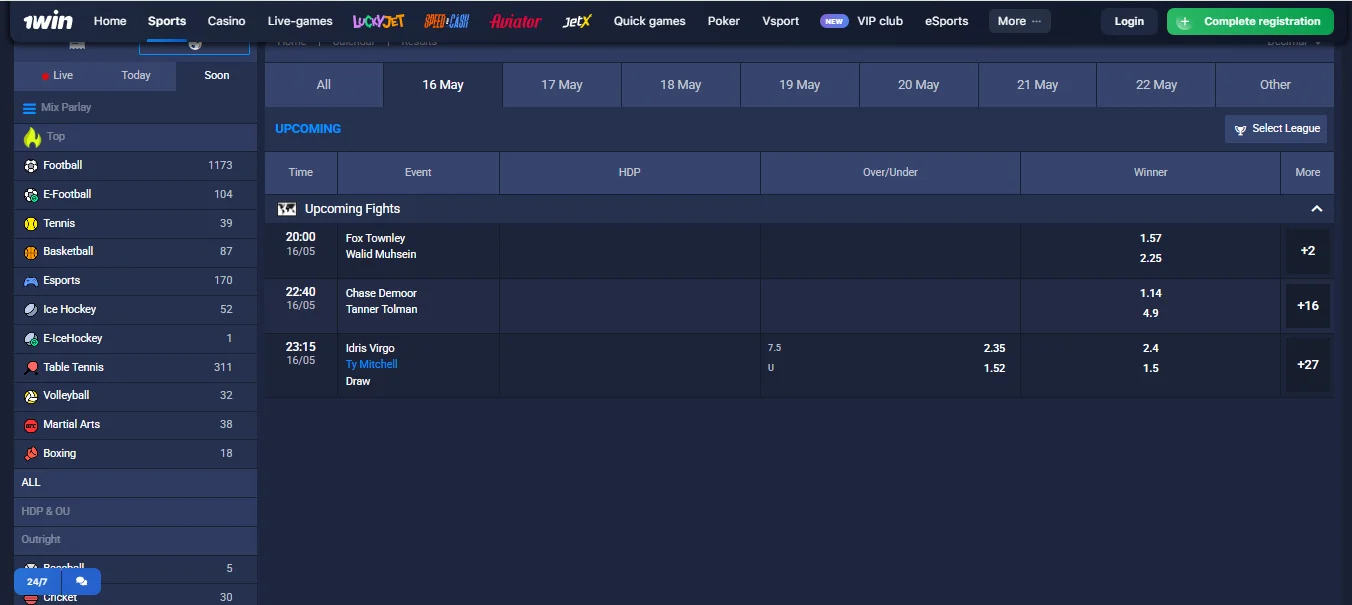Viewport: 1352px width, 605px height.
Task: Click the Complete registration button
Action: (1250, 21)
